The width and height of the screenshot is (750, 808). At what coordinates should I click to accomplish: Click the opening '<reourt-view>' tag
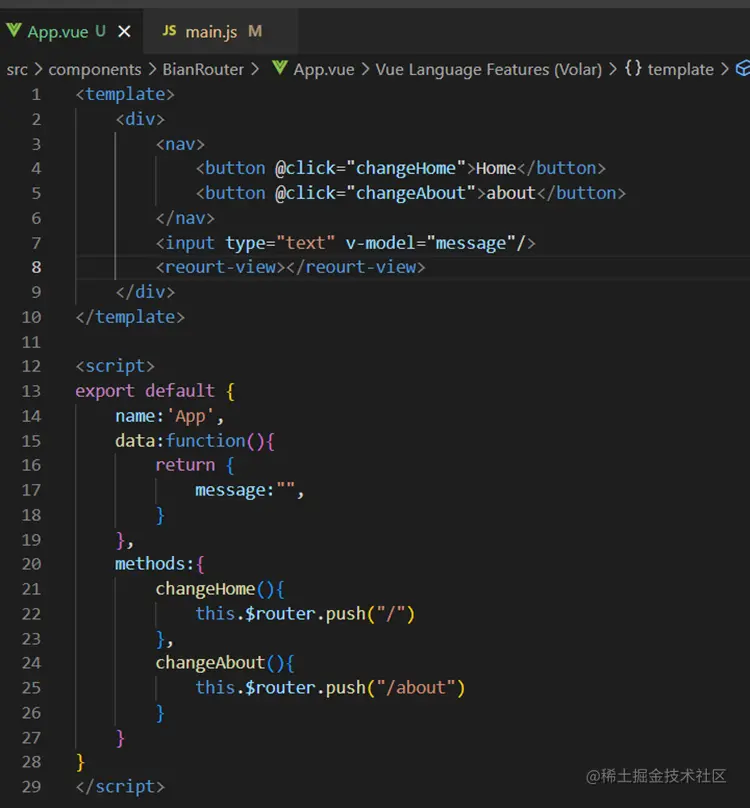tap(221, 267)
